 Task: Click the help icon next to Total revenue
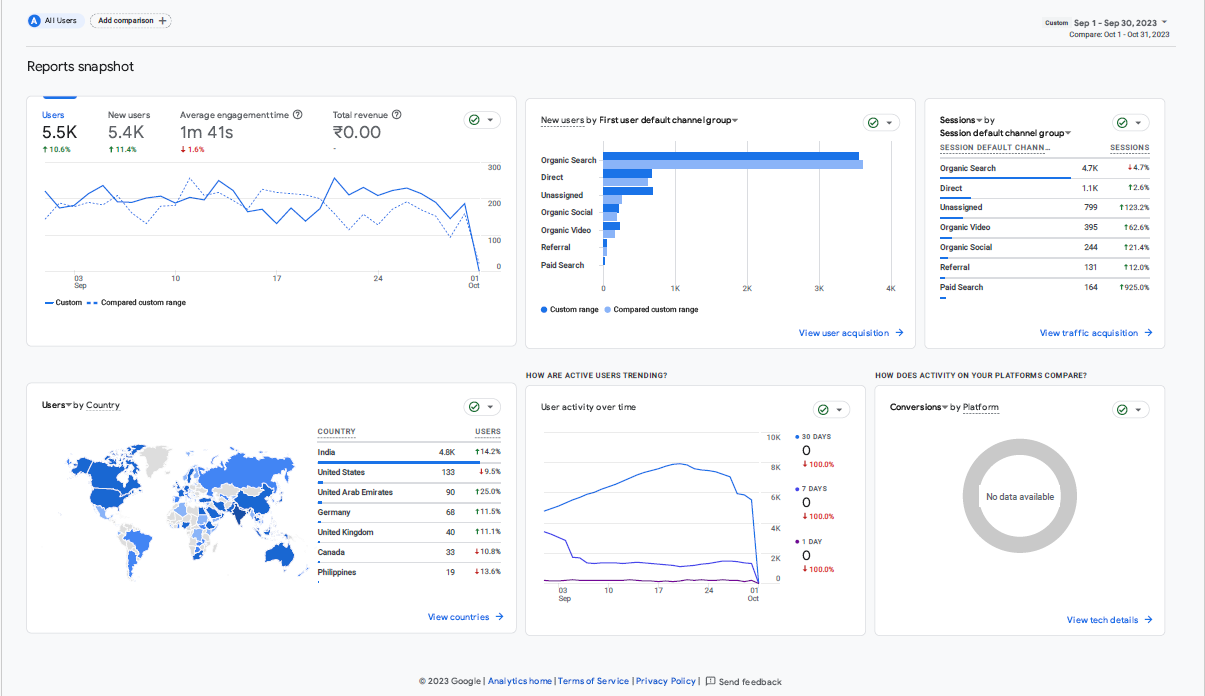(397, 115)
